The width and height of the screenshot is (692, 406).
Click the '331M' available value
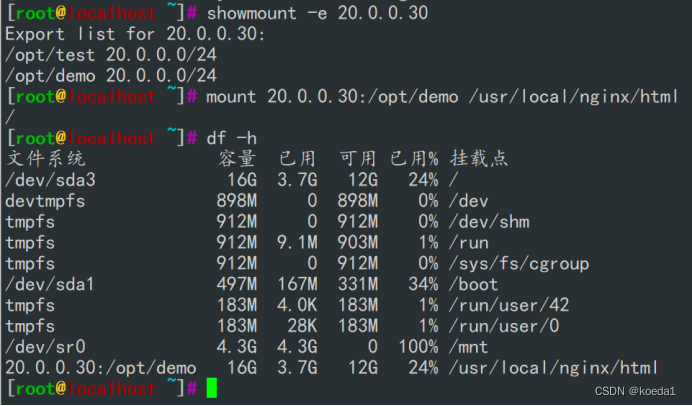click(358, 285)
